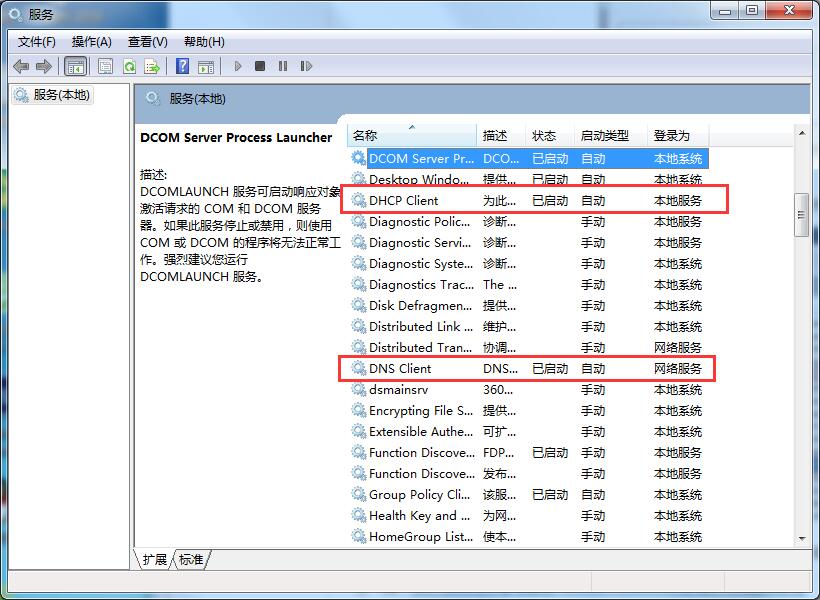Toggle the action pane visibility
Viewport: 820px width, 600px height.
click(207, 66)
